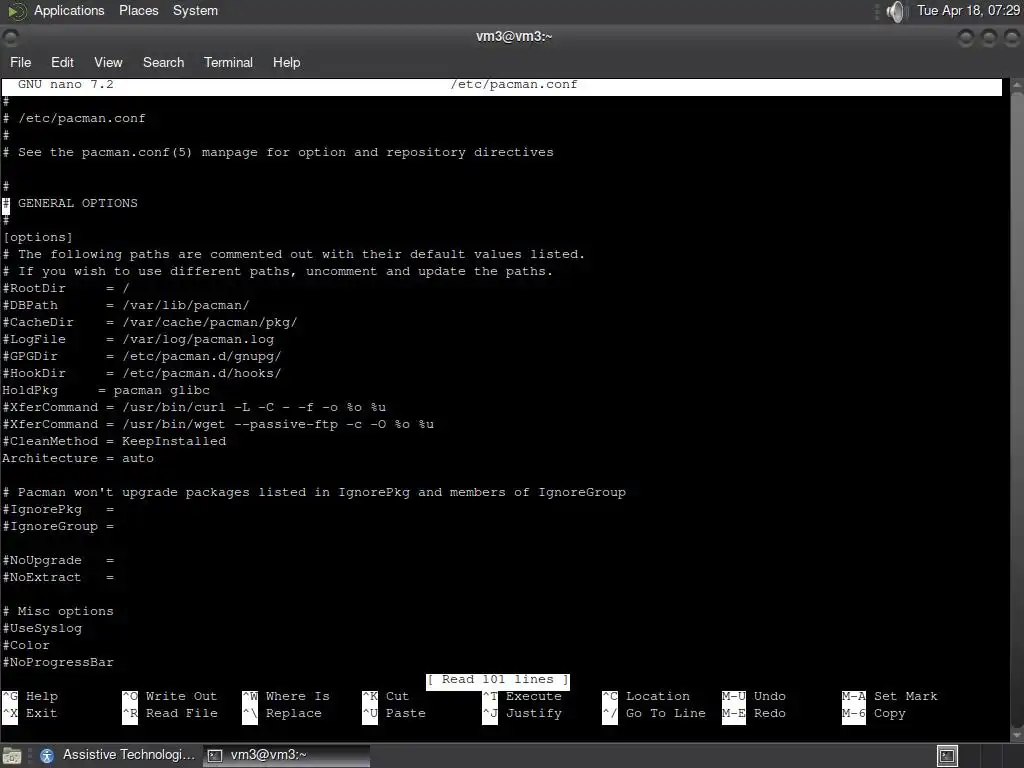Screen dimensions: 1024x768
Task: Click the M-6 Copy shortcut label
Action: pos(874,713)
